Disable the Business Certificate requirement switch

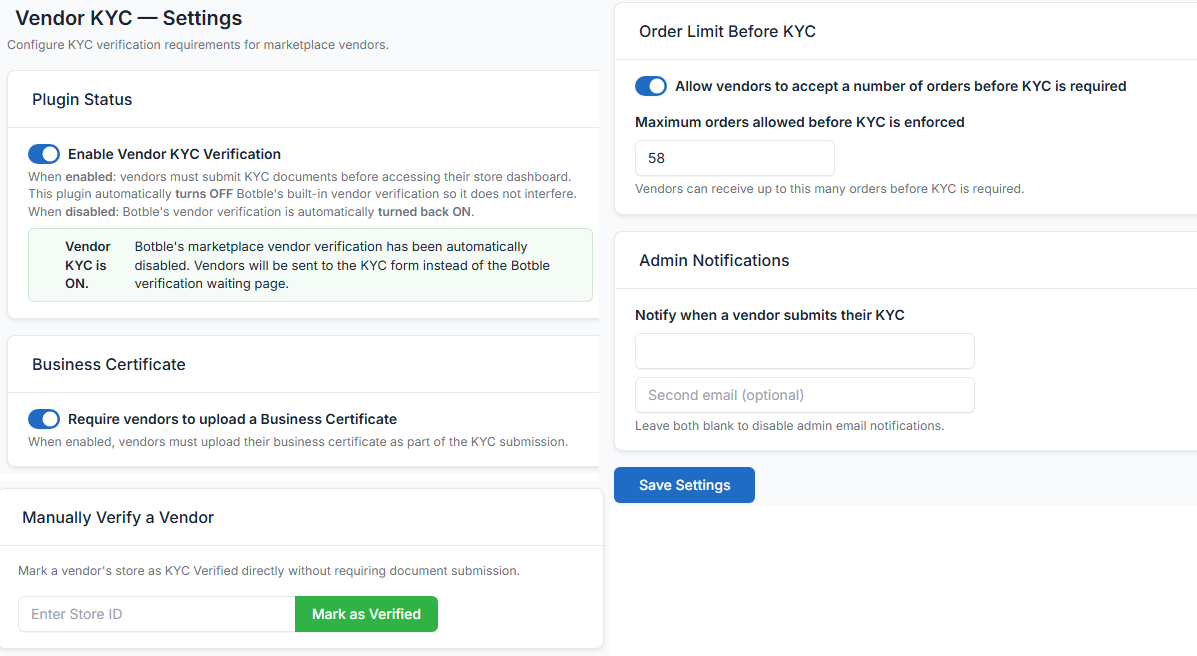44,419
